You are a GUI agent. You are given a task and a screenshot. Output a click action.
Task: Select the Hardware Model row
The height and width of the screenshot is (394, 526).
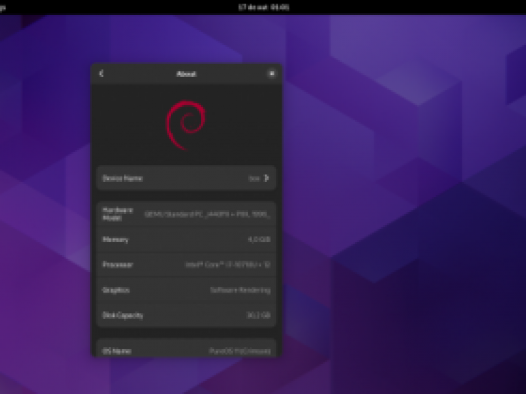coord(186,214)
